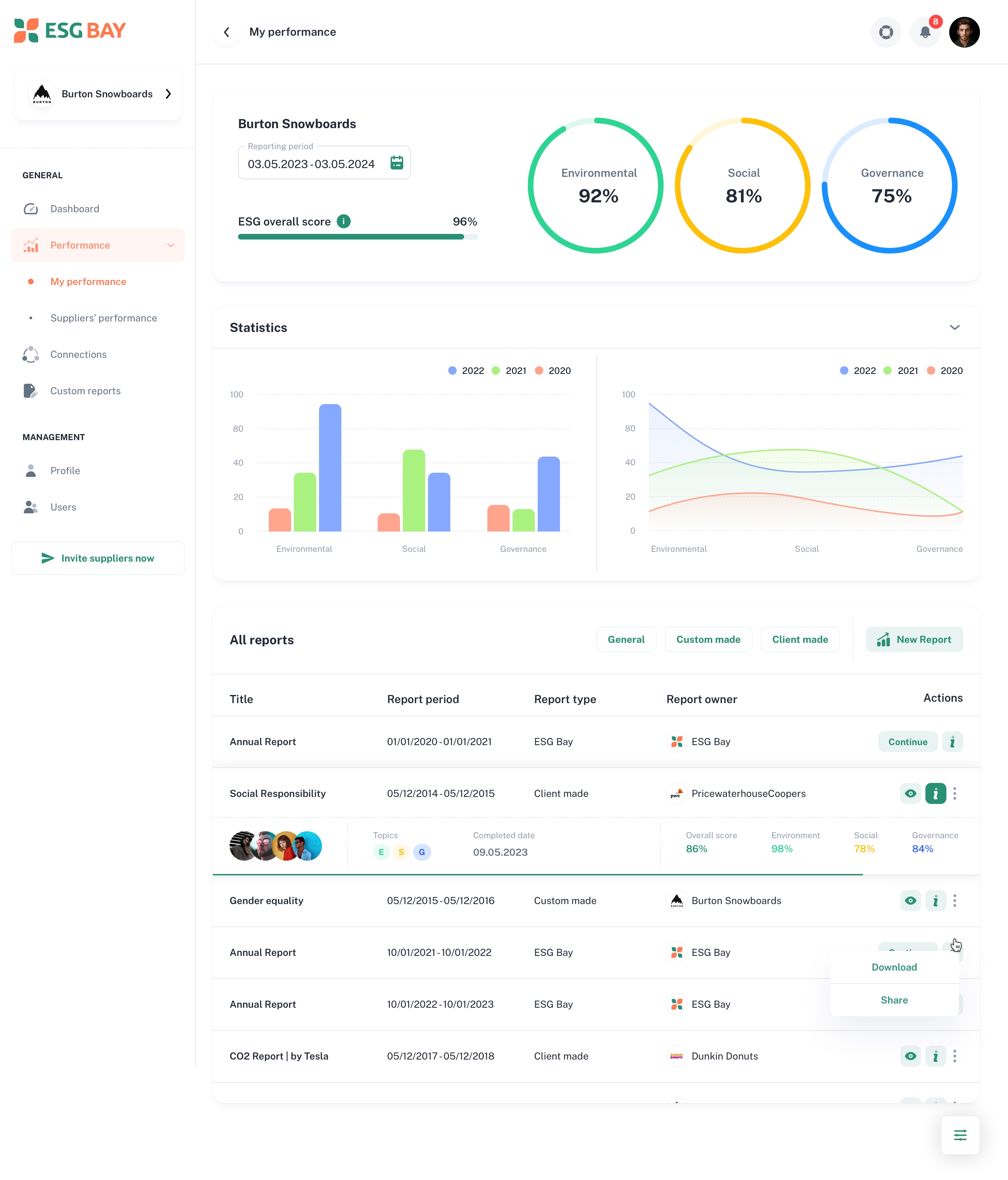1008x1180 pixels.
Task: Toggle the 2022 series in the bar chart legend
Action: pos(466,371)
